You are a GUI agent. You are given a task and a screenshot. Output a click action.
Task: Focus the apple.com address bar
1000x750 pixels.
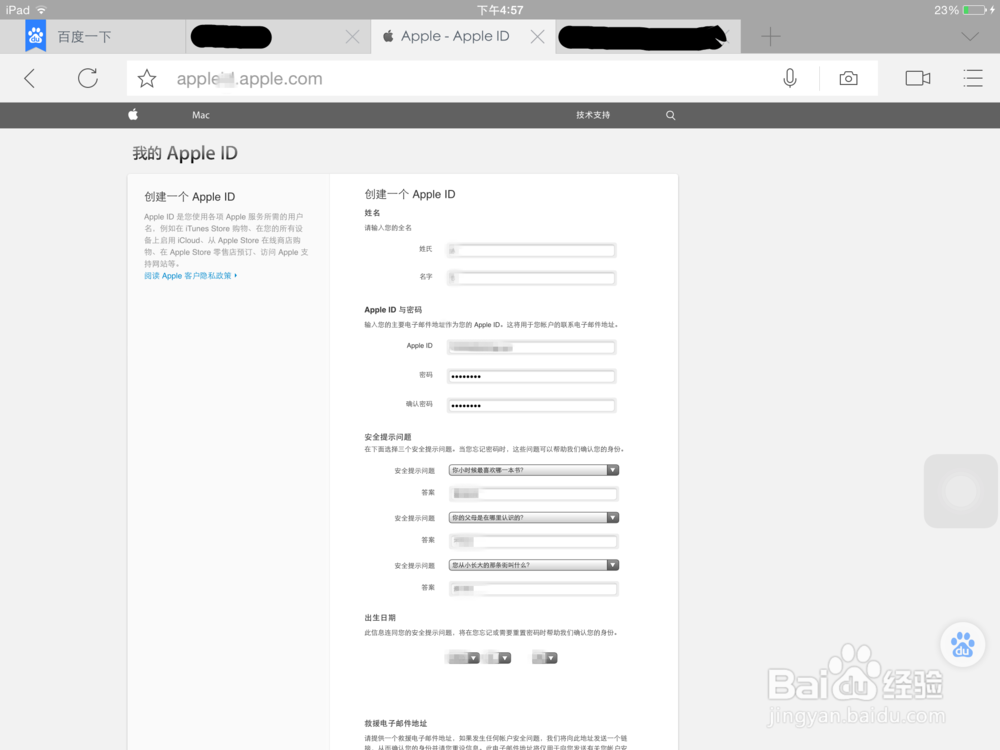[446, 78]
